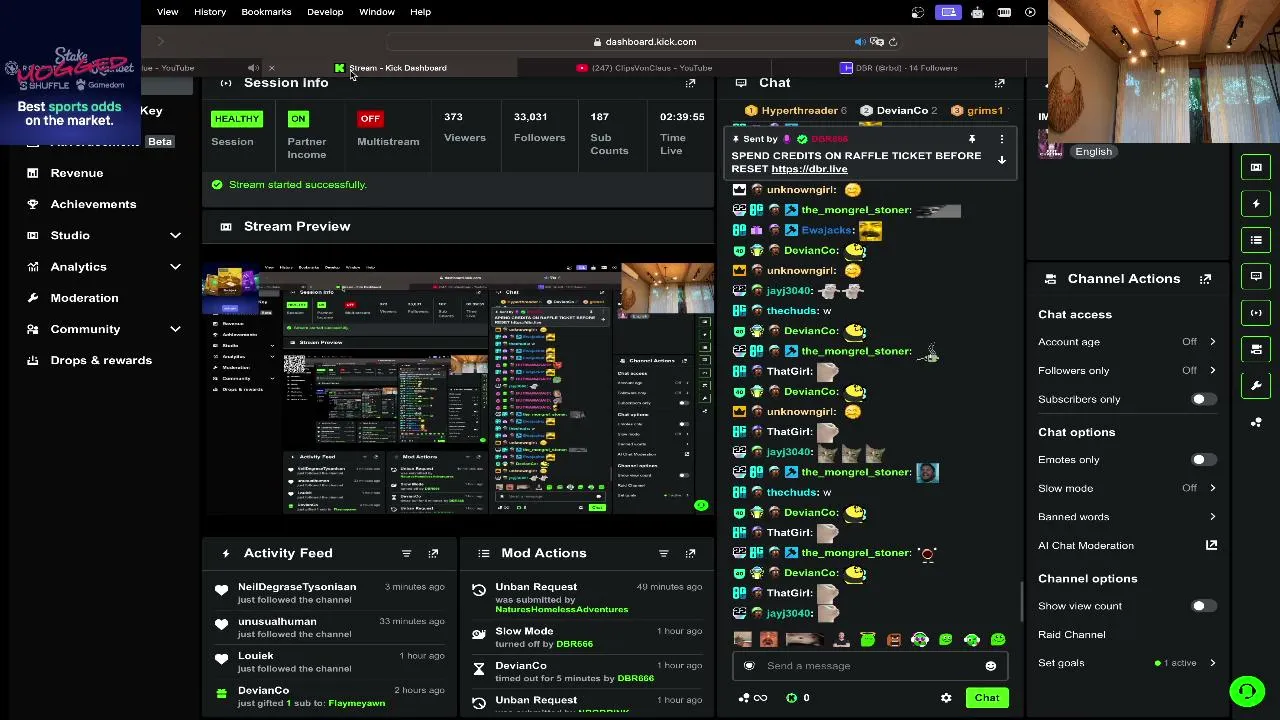Toggle Emotes only chat mode
Screen dimensions: 1280x720
pos(1204,460)
